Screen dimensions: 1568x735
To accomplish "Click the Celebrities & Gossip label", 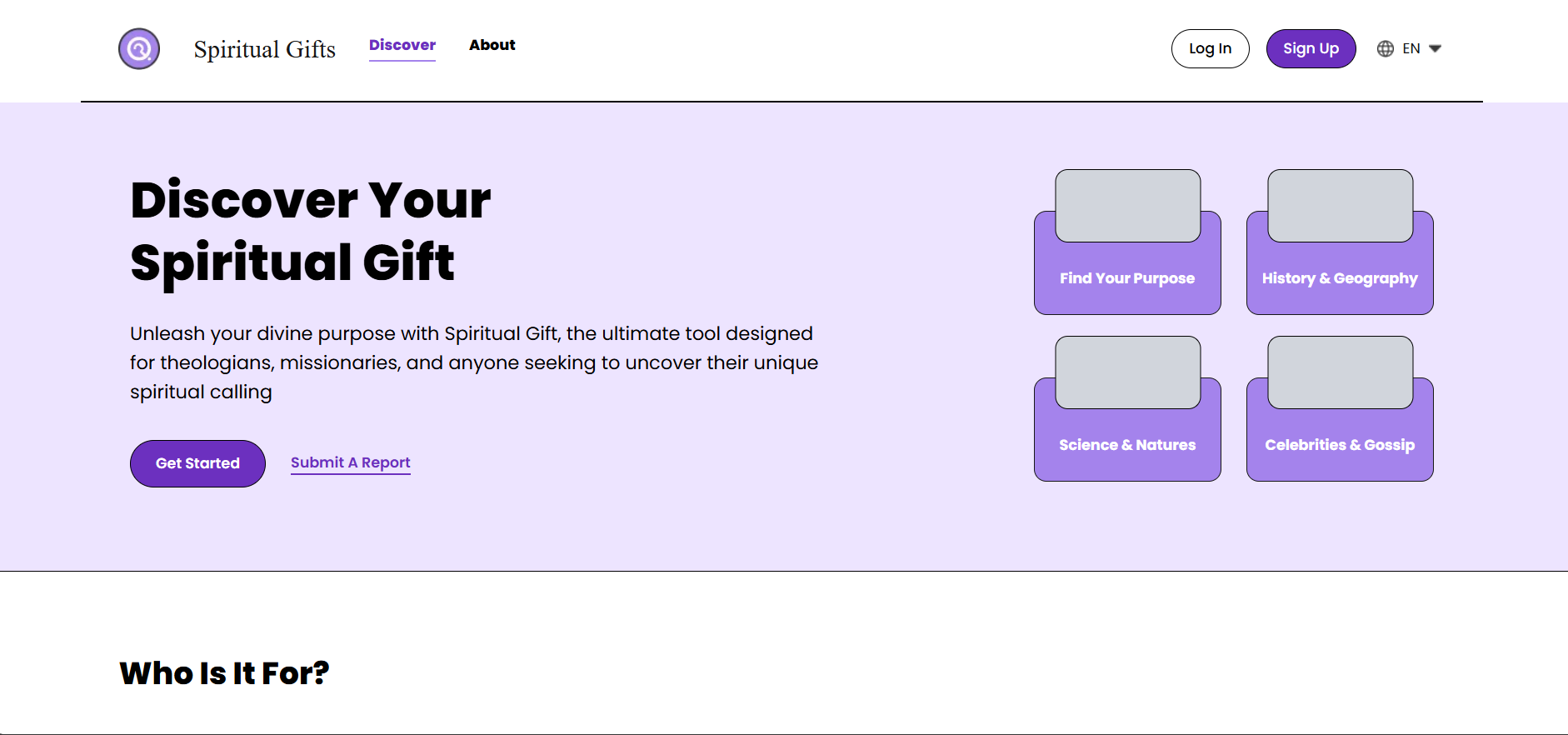I will click(1339, 445).
